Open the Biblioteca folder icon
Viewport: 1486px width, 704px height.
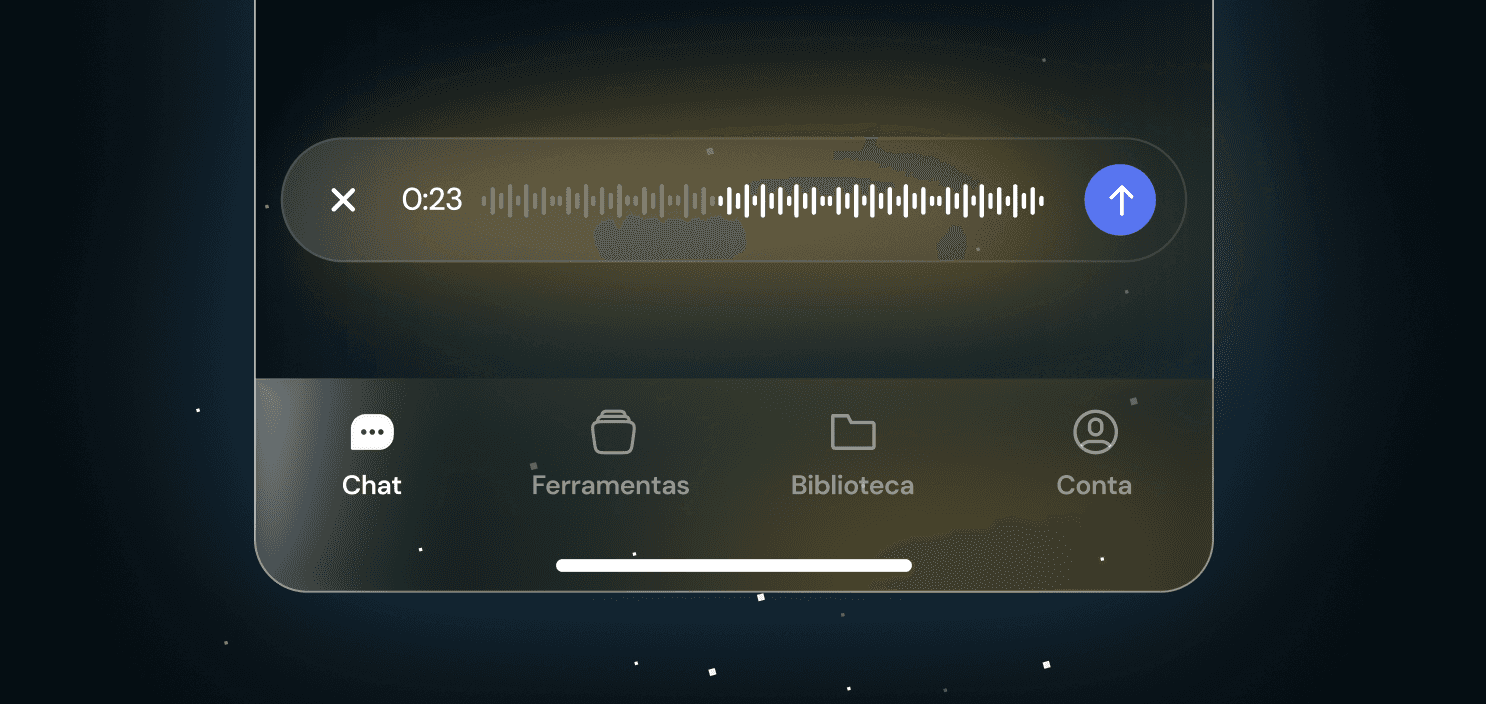853,432
